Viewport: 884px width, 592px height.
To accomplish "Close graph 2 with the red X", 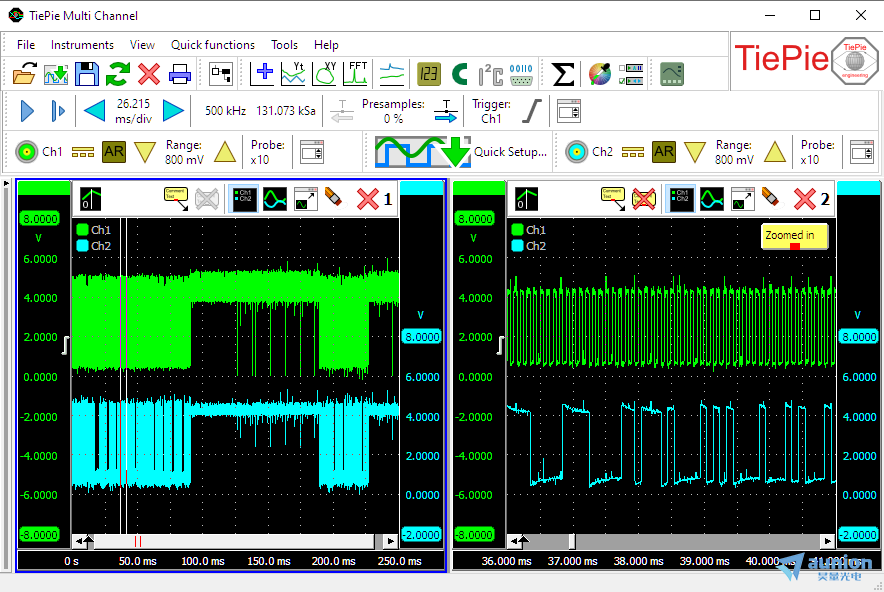I will [x=805, y=199].
